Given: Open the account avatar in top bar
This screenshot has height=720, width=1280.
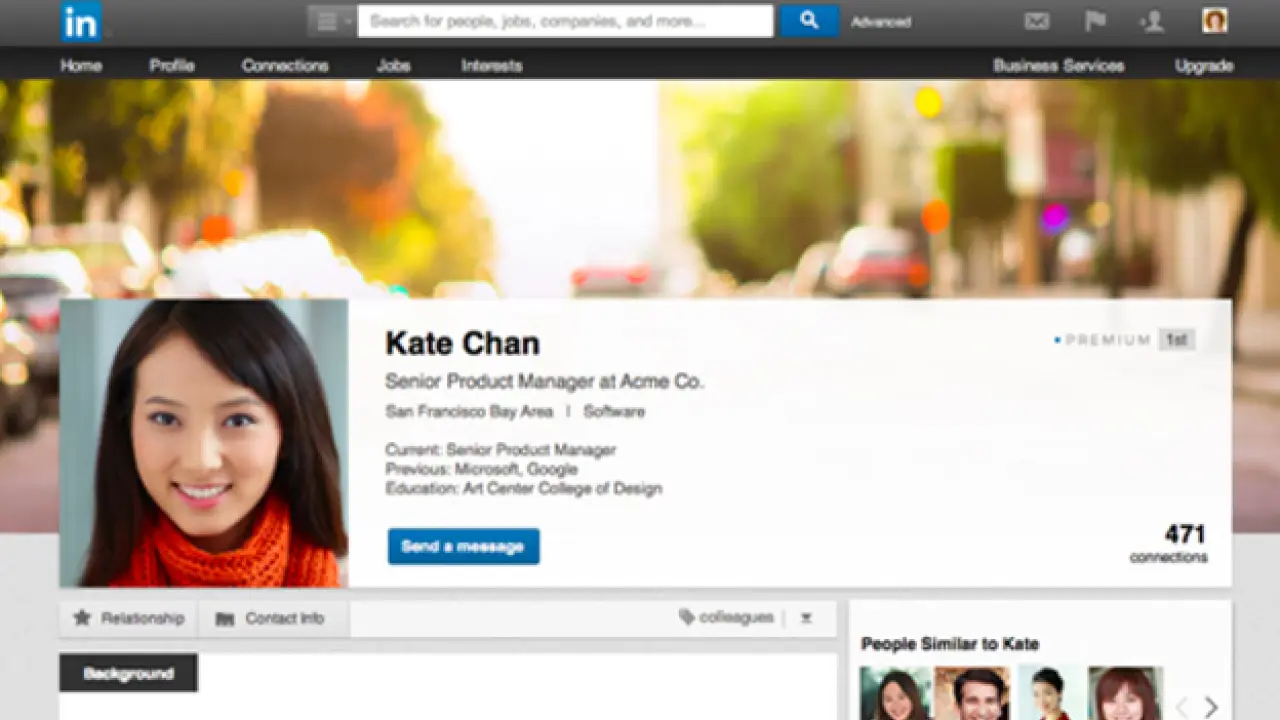Looking at the screenshot, I should (1214, 21).
